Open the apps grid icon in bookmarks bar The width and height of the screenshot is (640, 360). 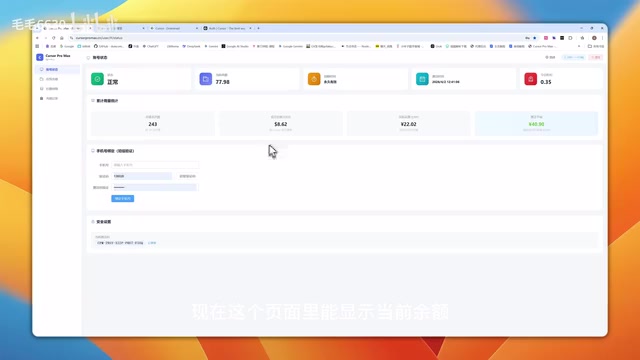coord(37,46)
